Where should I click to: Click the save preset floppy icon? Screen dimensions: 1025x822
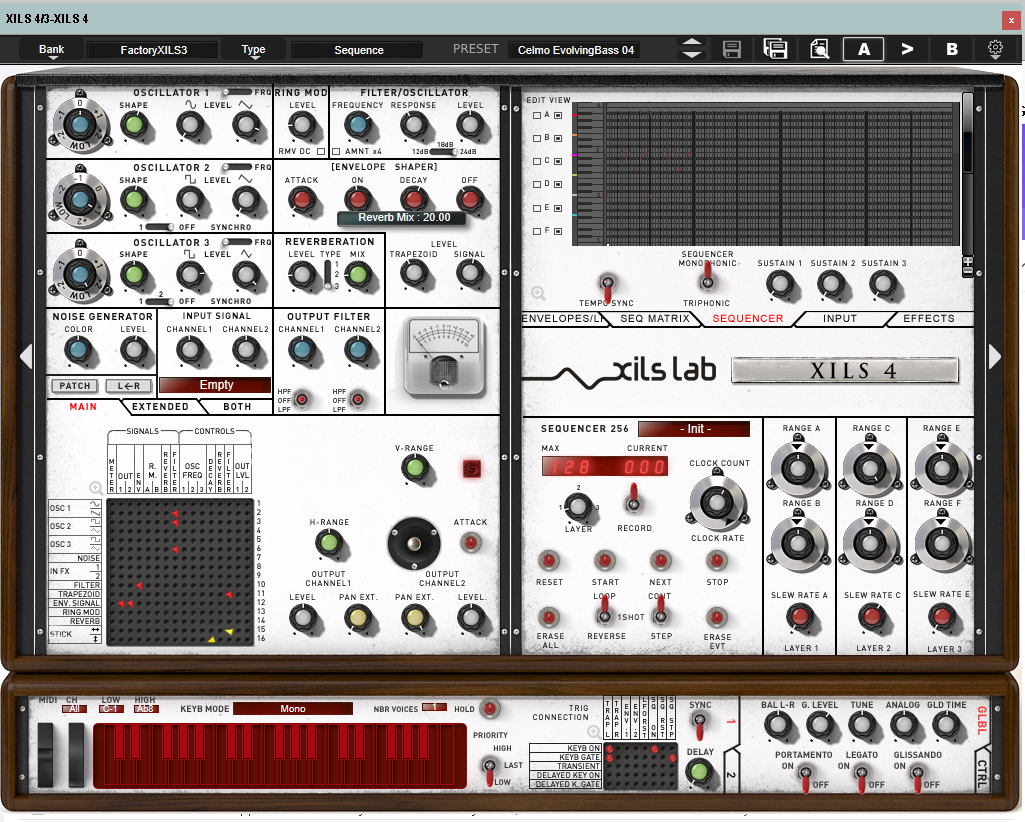[x=731, y=49]
